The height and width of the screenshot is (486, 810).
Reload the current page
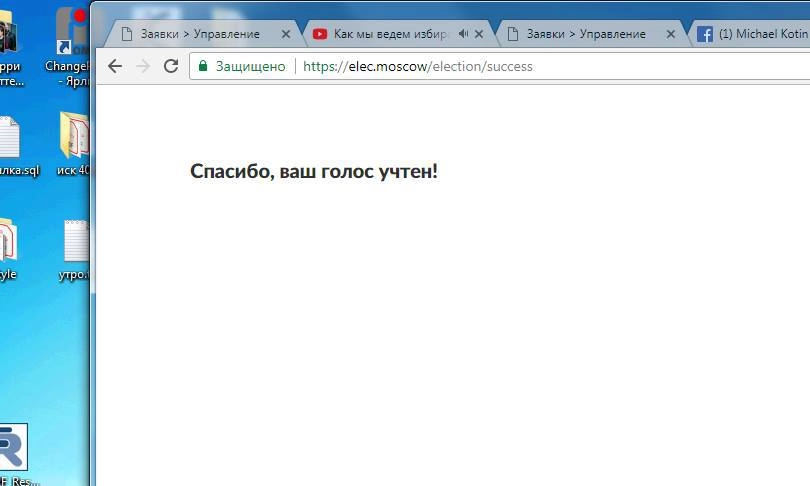click(171, 66)
